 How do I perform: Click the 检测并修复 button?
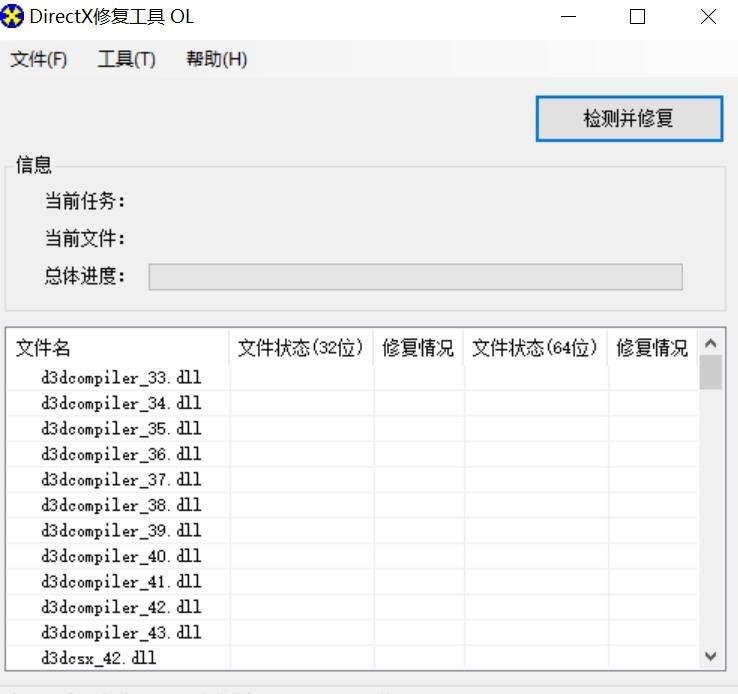(629, 119)
